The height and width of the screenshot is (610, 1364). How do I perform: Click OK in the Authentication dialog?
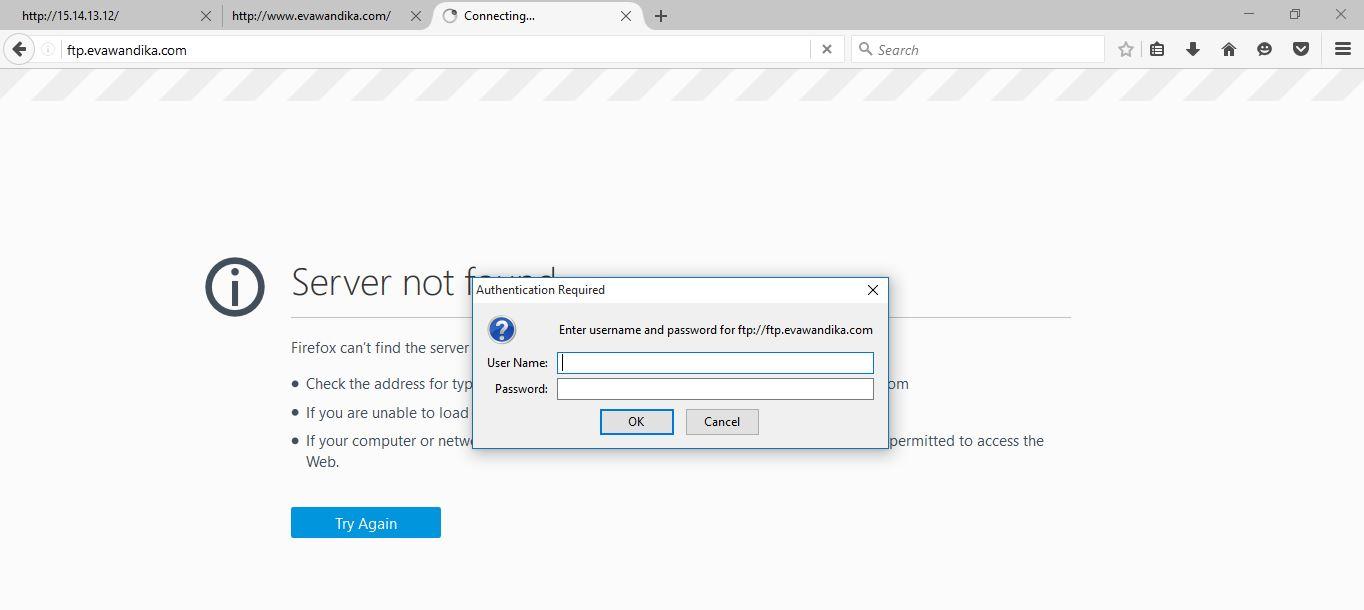tap(636, 422)
